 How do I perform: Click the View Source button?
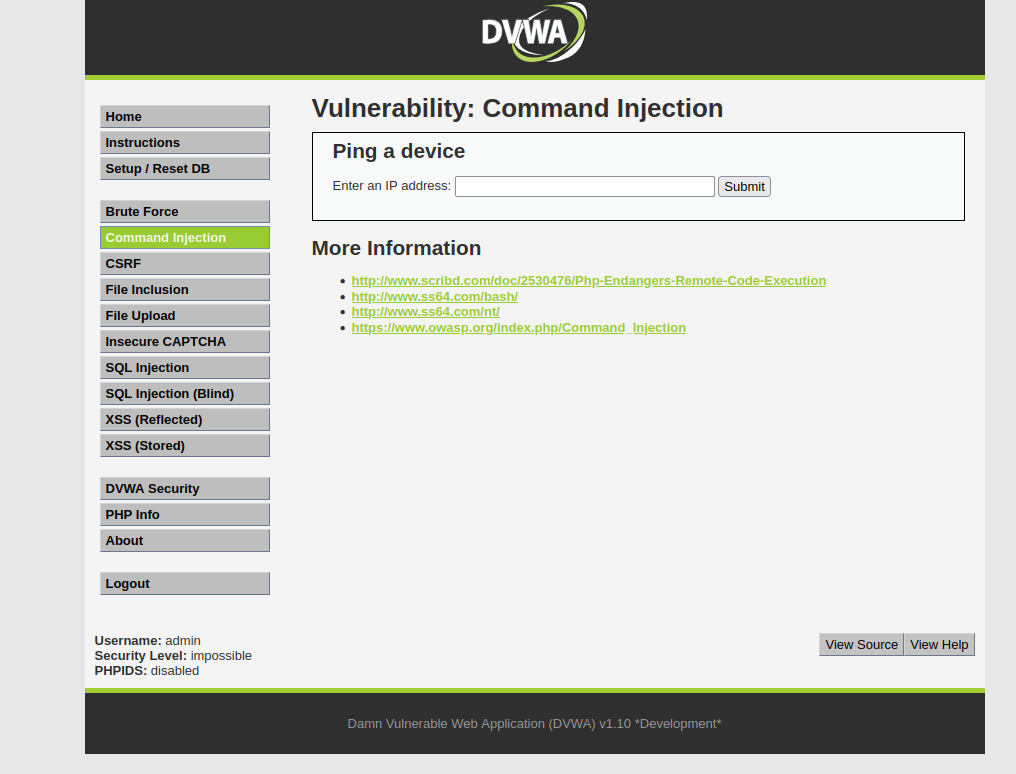(861, 644)
